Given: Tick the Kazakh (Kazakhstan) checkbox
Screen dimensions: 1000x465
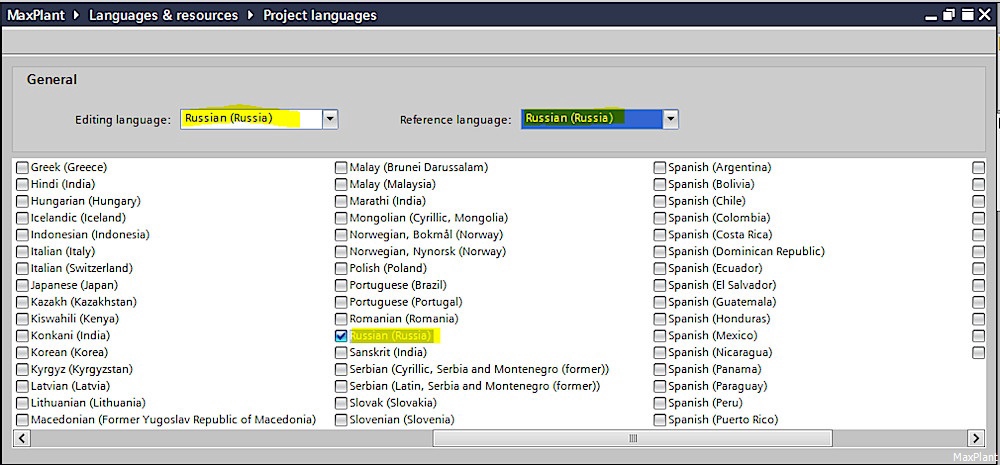Looking at the screenshot, I should point(22,302).
